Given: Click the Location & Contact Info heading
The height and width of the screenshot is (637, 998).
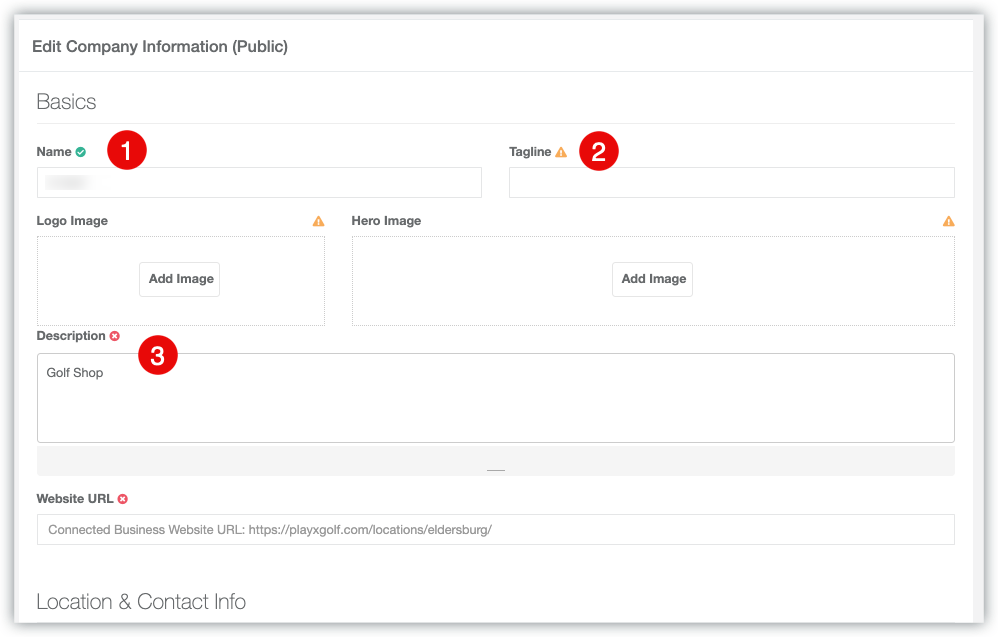Looking at the screenshot, I should pyautogui.click(x=141, y=601).
